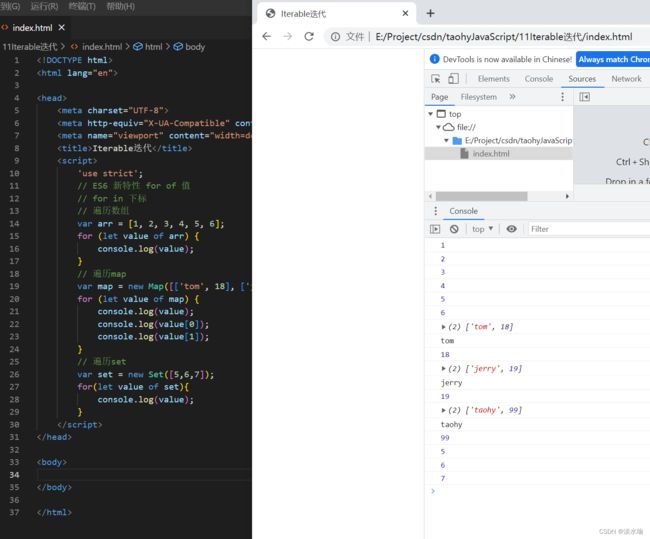Toggle the navigator sidebar panel icon
The image size is (650, 539).
coord(585,97)
